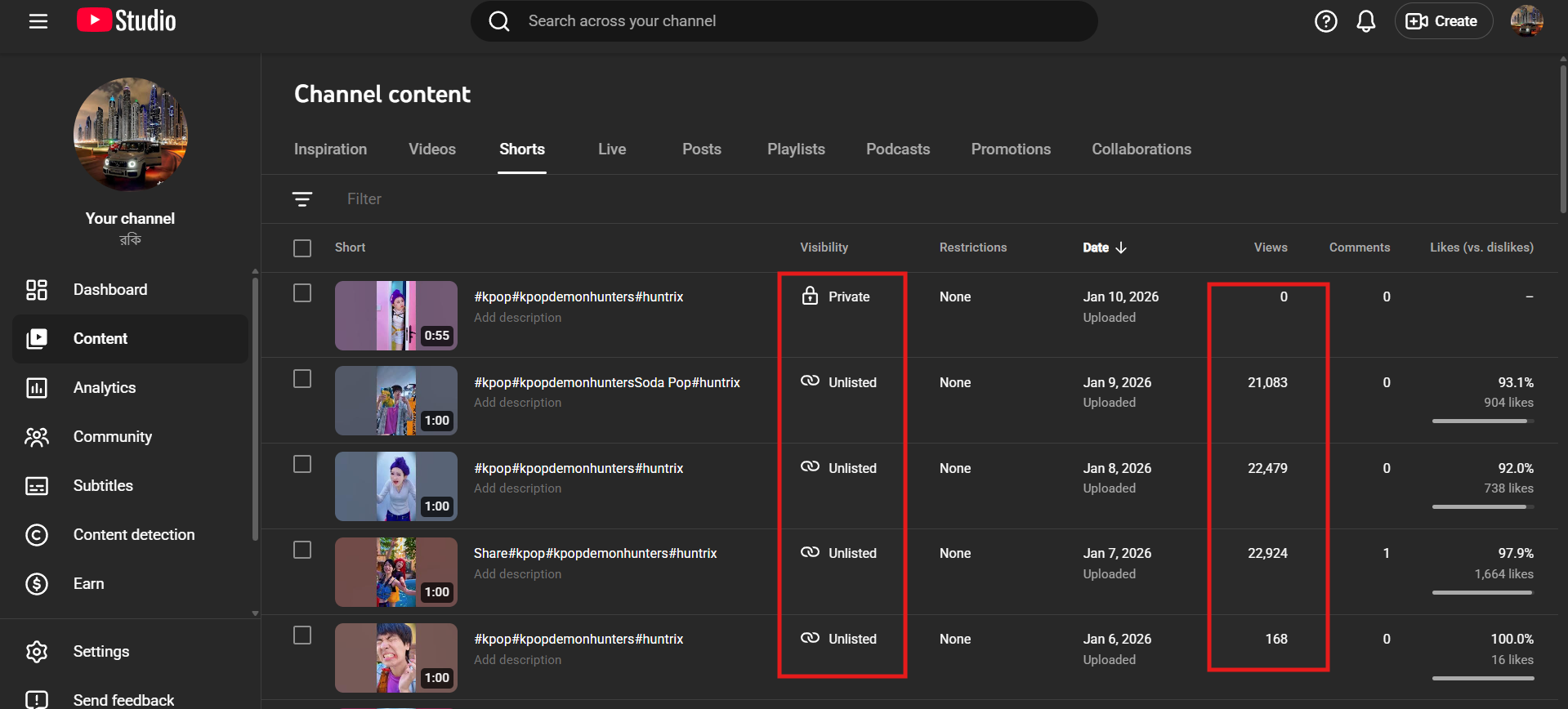The height and width of the screenshot is (709, 1568).
Task: Open the Playlists tab
Action: (x=795, y=149)
